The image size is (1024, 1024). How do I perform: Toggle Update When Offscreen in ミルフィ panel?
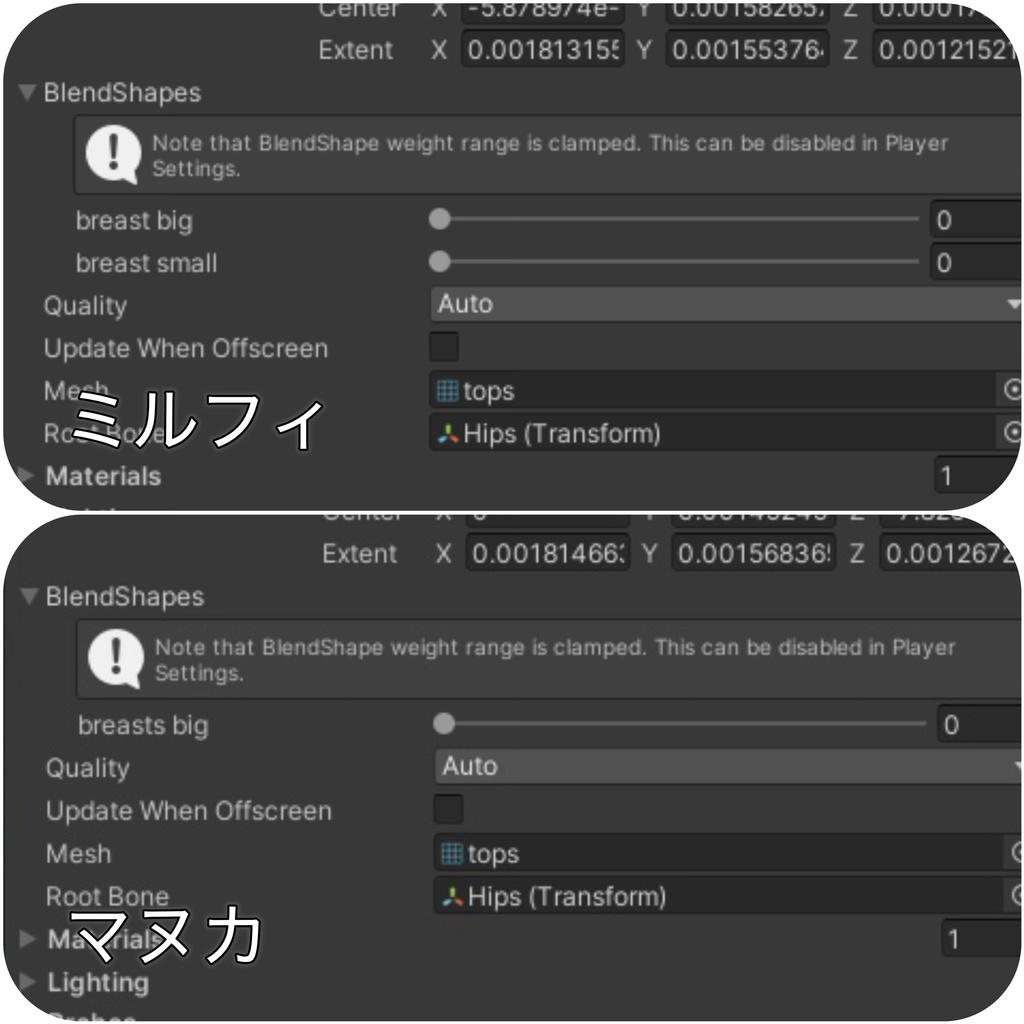point(444,347)
